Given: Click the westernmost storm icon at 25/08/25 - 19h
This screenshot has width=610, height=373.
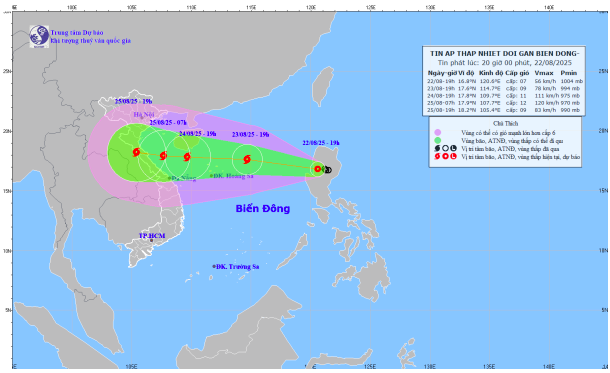Looking at the screenshot, I should pos(136,152).
